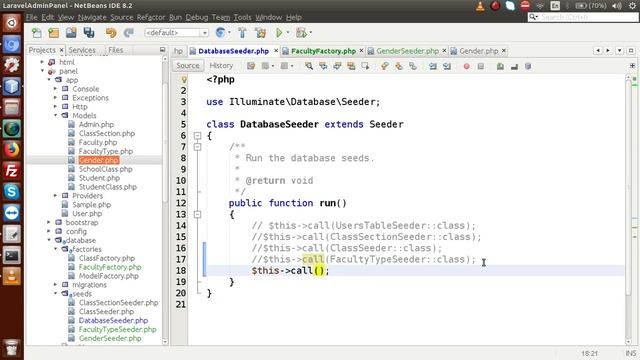Screen dimensions: 640x360
Task: Switch to the GenderSeeder.php tab
Action: (407, 51)
